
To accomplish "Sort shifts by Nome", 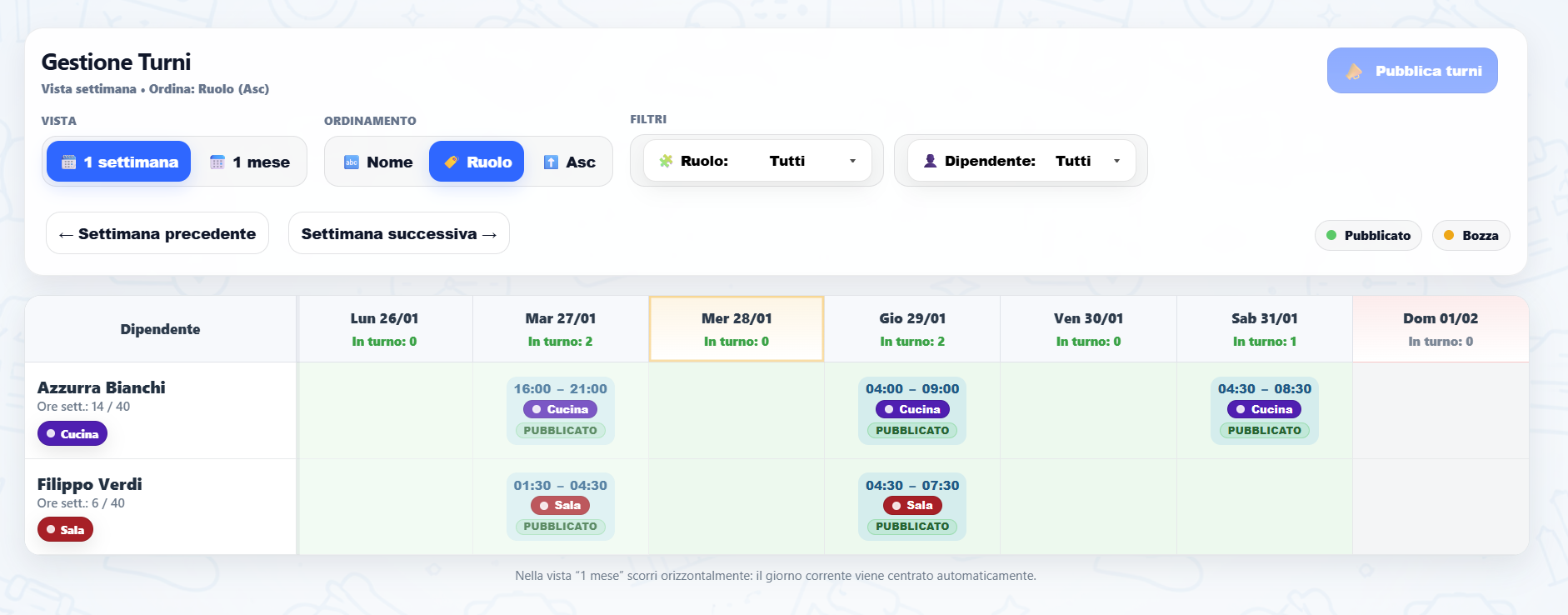I will coord(378,162).
